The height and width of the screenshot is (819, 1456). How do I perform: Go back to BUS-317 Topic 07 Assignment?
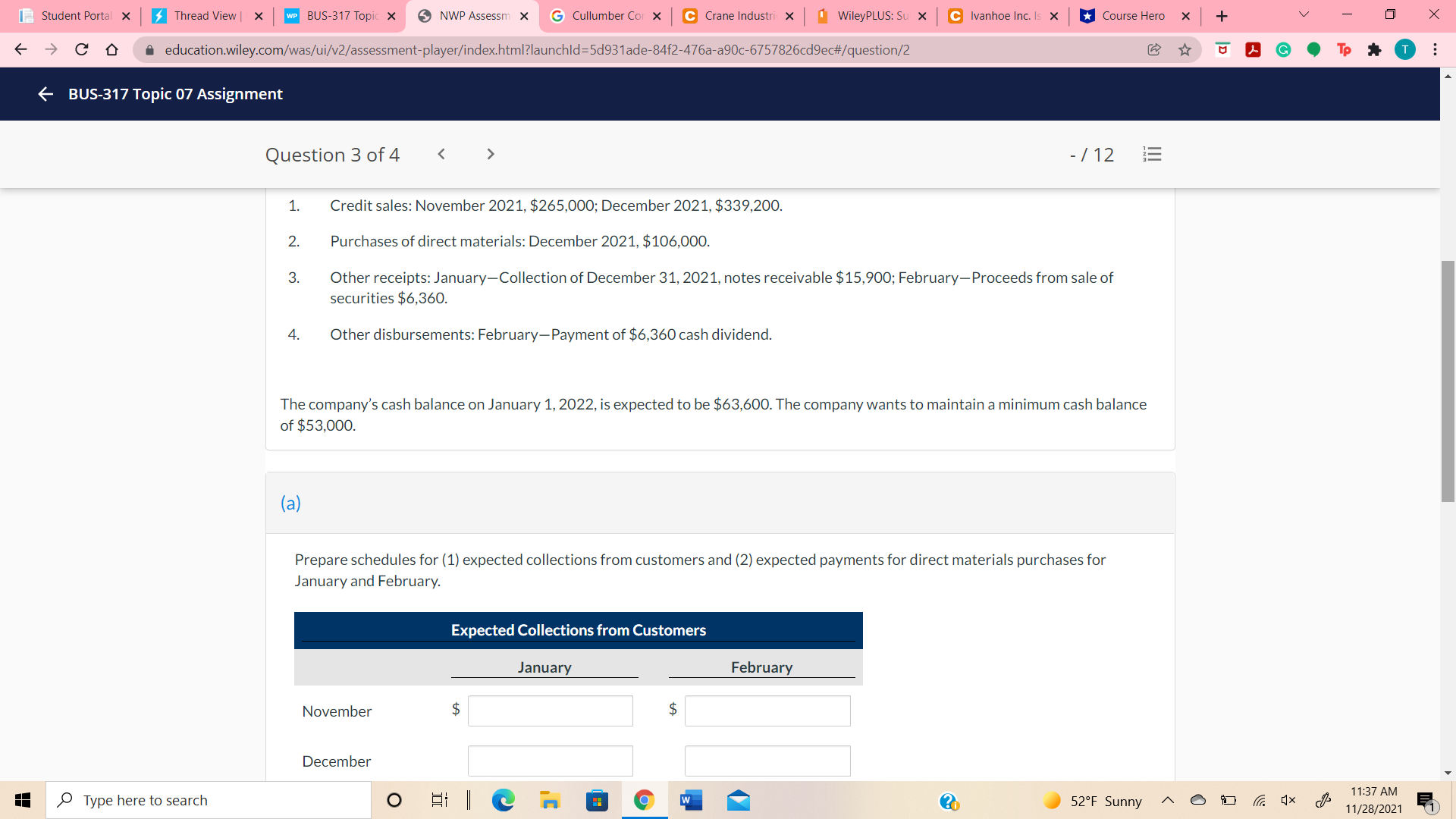tap(45, 94)
